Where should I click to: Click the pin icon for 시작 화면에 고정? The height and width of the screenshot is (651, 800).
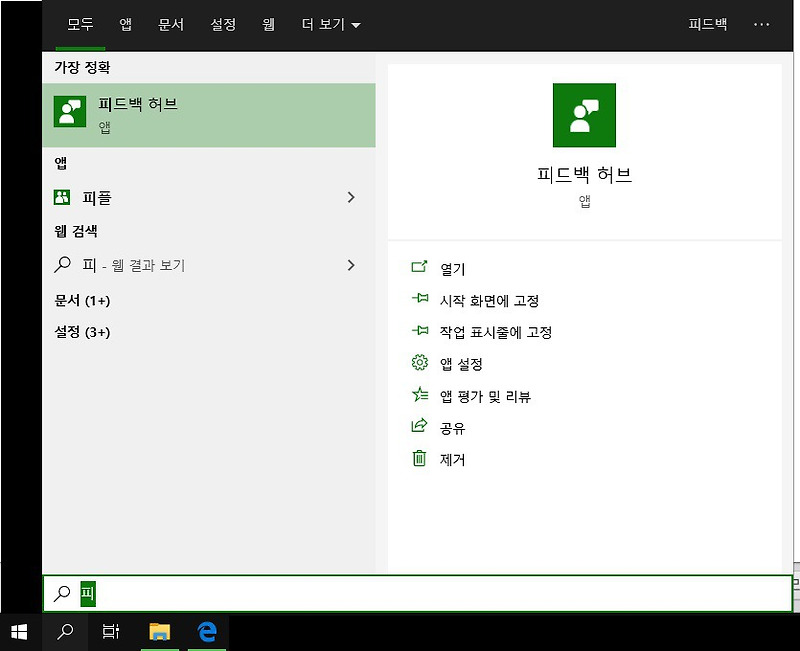(x=420, y=298)
